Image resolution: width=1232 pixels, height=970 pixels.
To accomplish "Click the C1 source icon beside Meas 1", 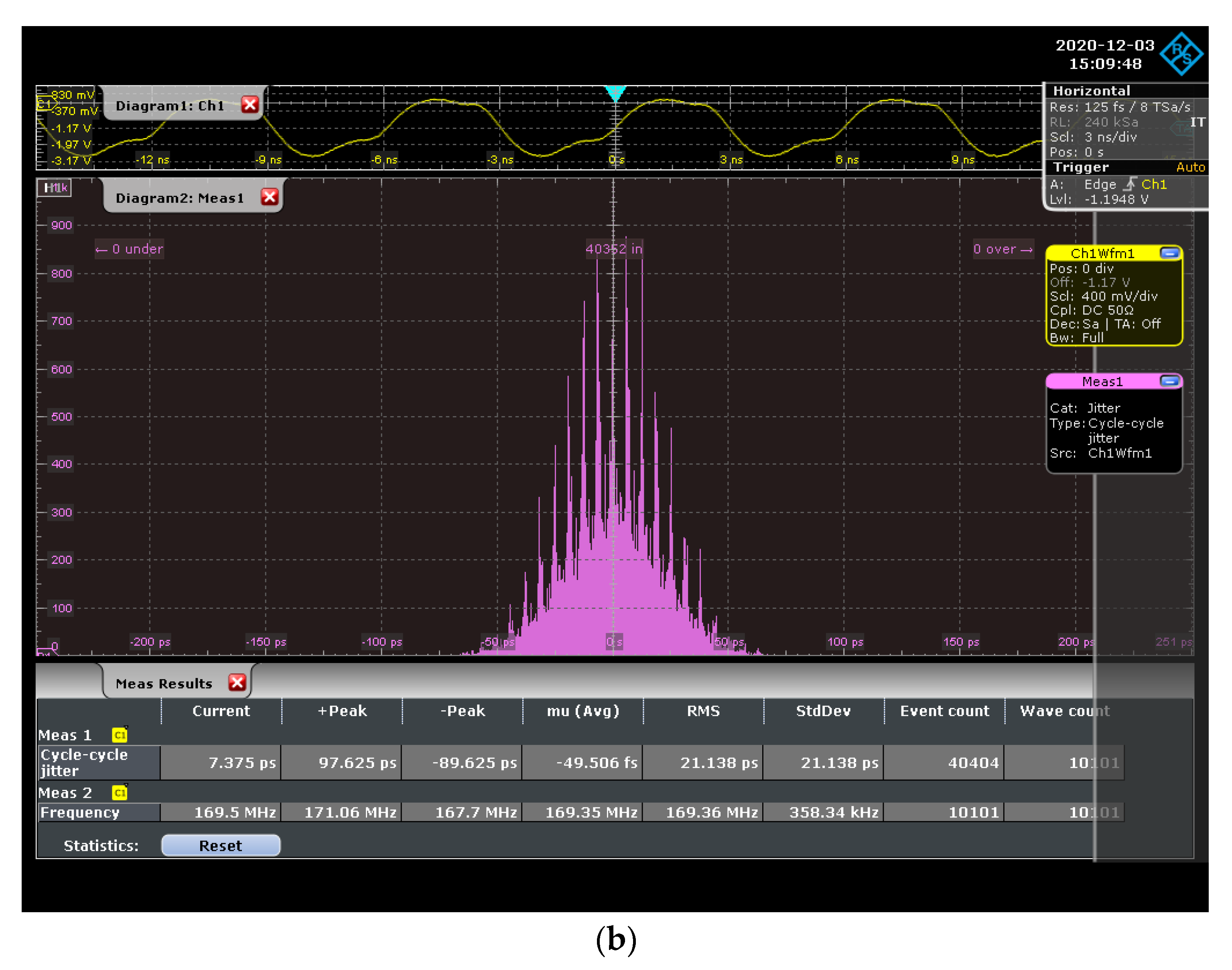I will point(120,735).
